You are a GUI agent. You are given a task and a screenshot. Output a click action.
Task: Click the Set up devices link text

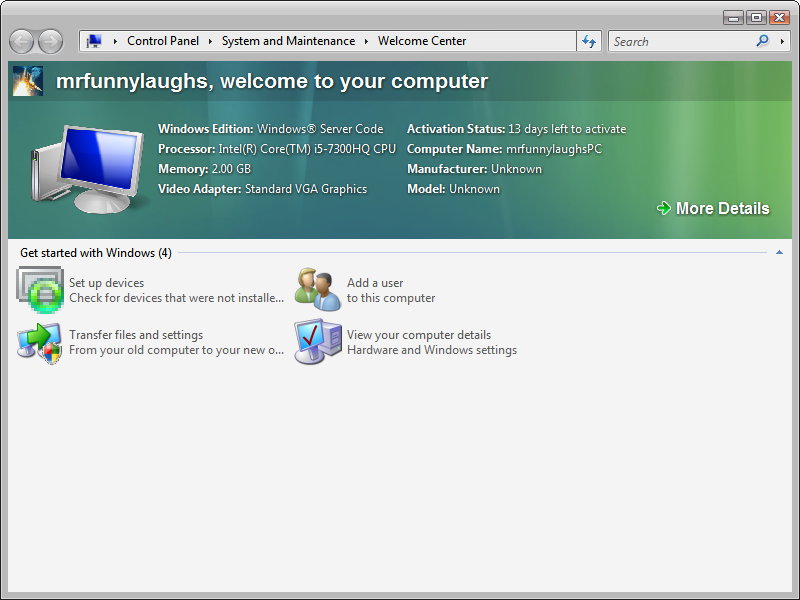107,283
